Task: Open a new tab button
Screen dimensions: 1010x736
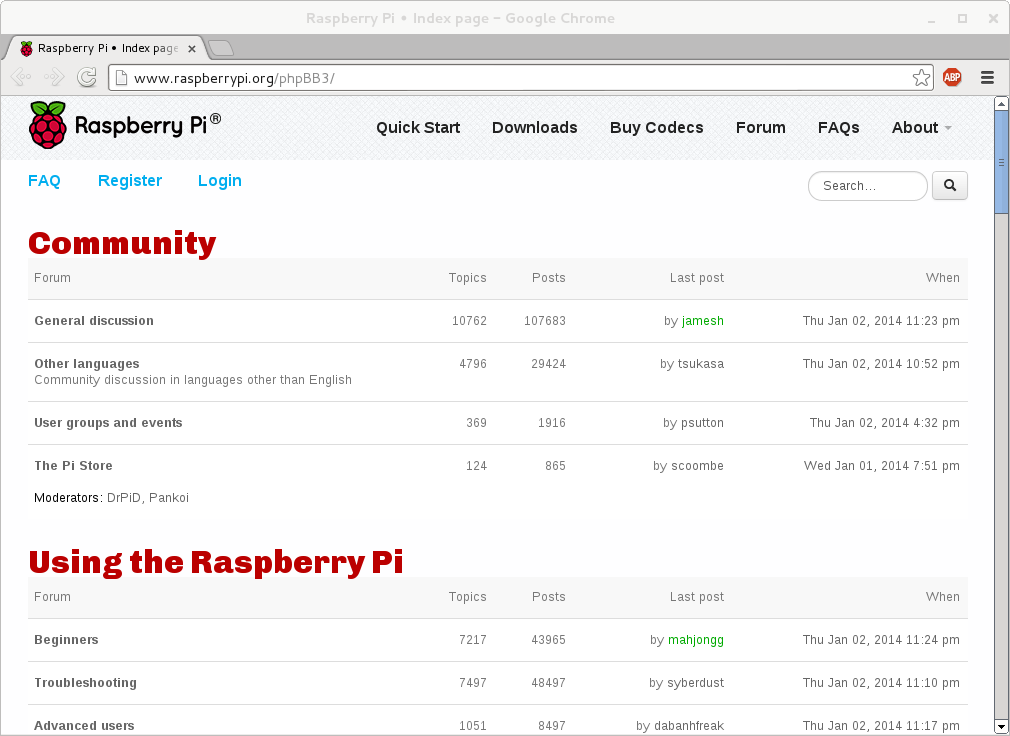Action: [x=221, y=48]
